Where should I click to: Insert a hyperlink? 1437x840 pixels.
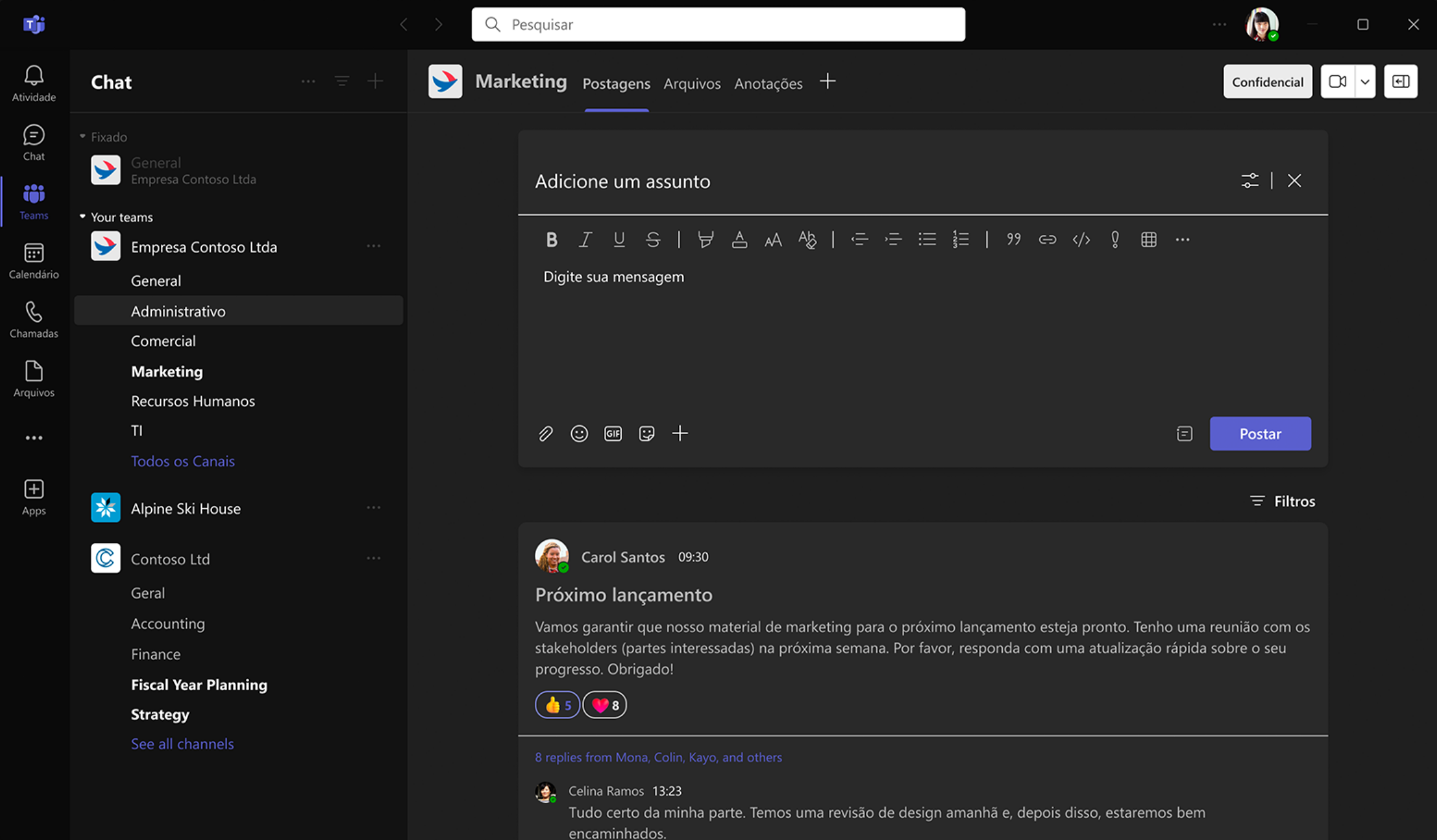pos(1047,239)
